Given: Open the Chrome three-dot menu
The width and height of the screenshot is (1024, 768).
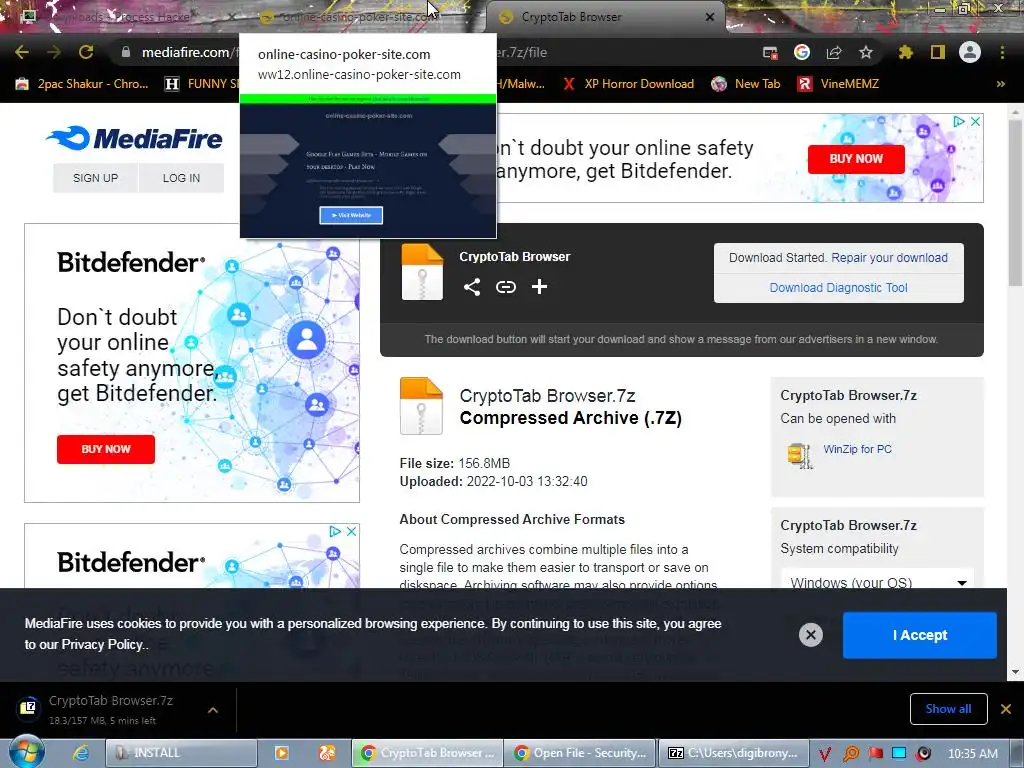Looking at the screenshot, I should pos(1002,52).
